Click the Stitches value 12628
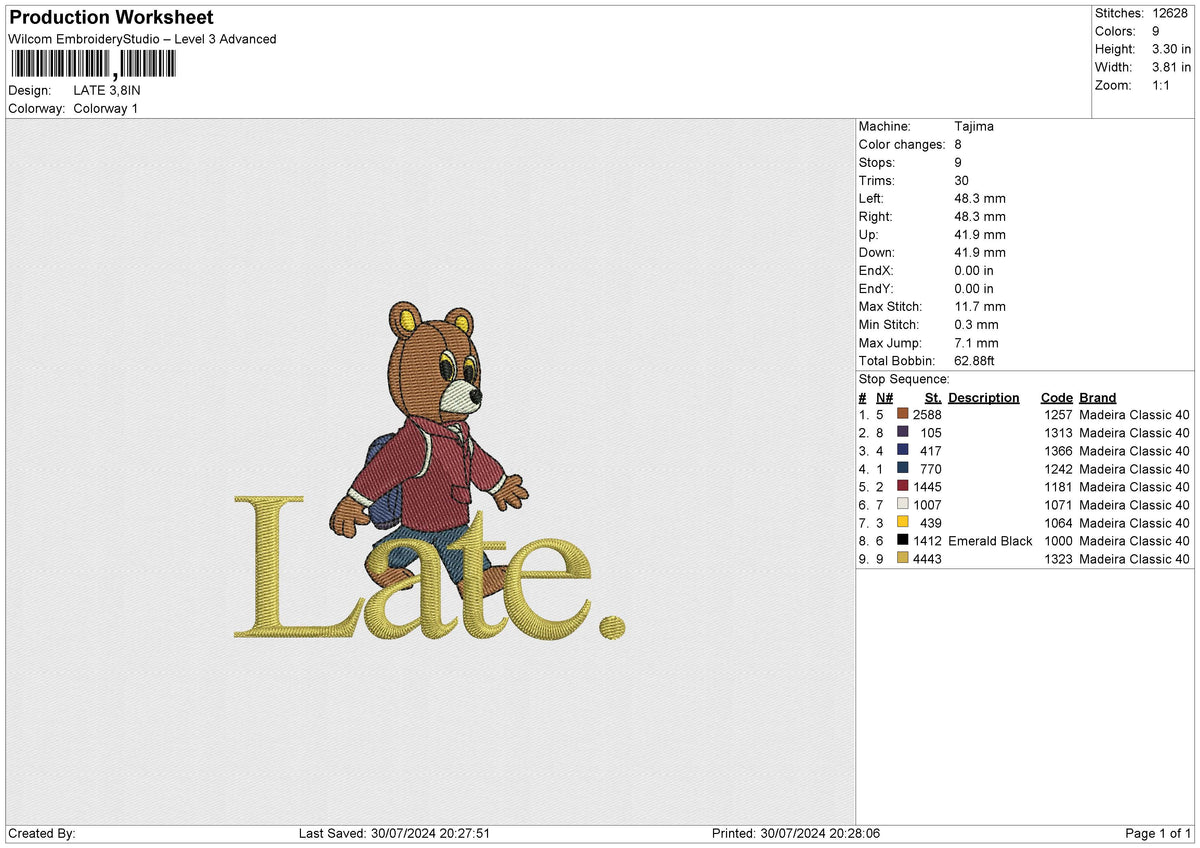Image resolution: width=1200 pixels, height=848 pixels. click(x=1171, y=13)
